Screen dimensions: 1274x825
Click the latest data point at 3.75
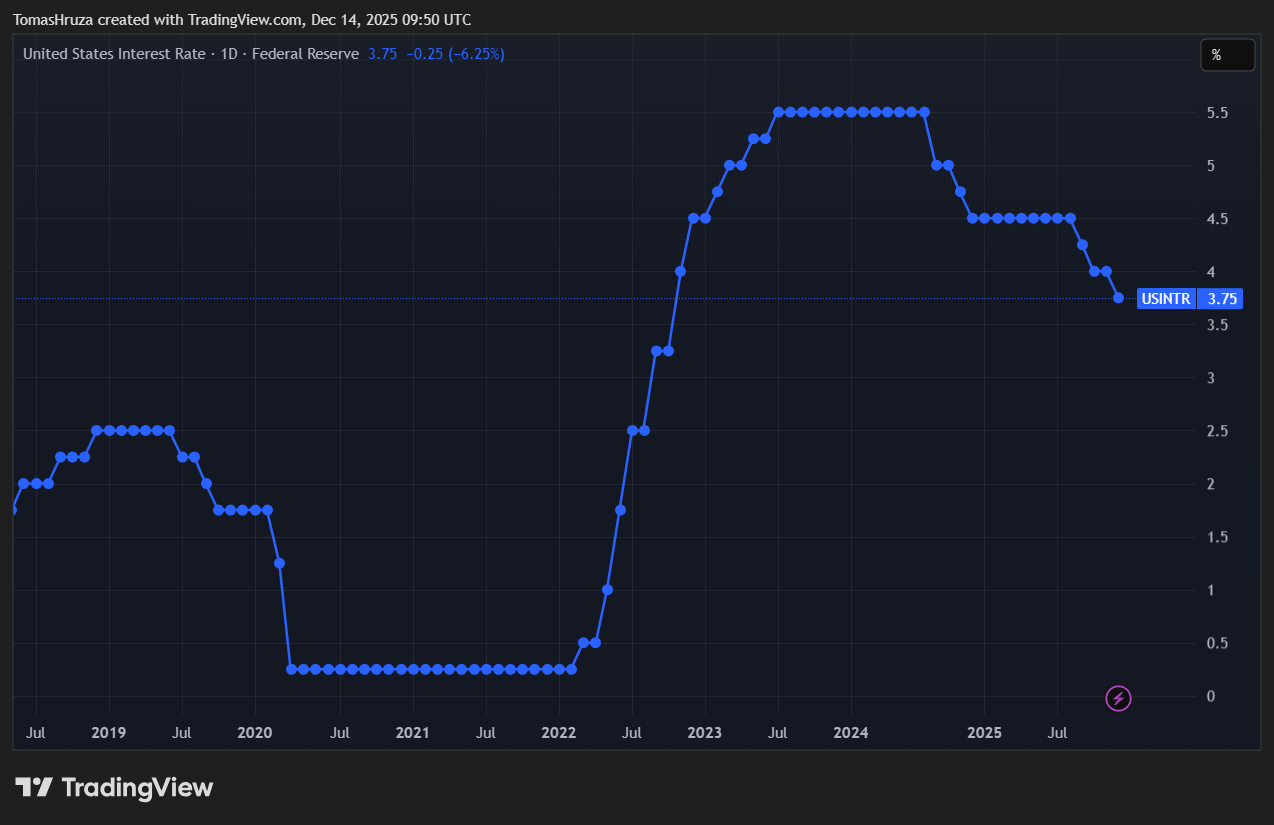tap(1118, 298)
